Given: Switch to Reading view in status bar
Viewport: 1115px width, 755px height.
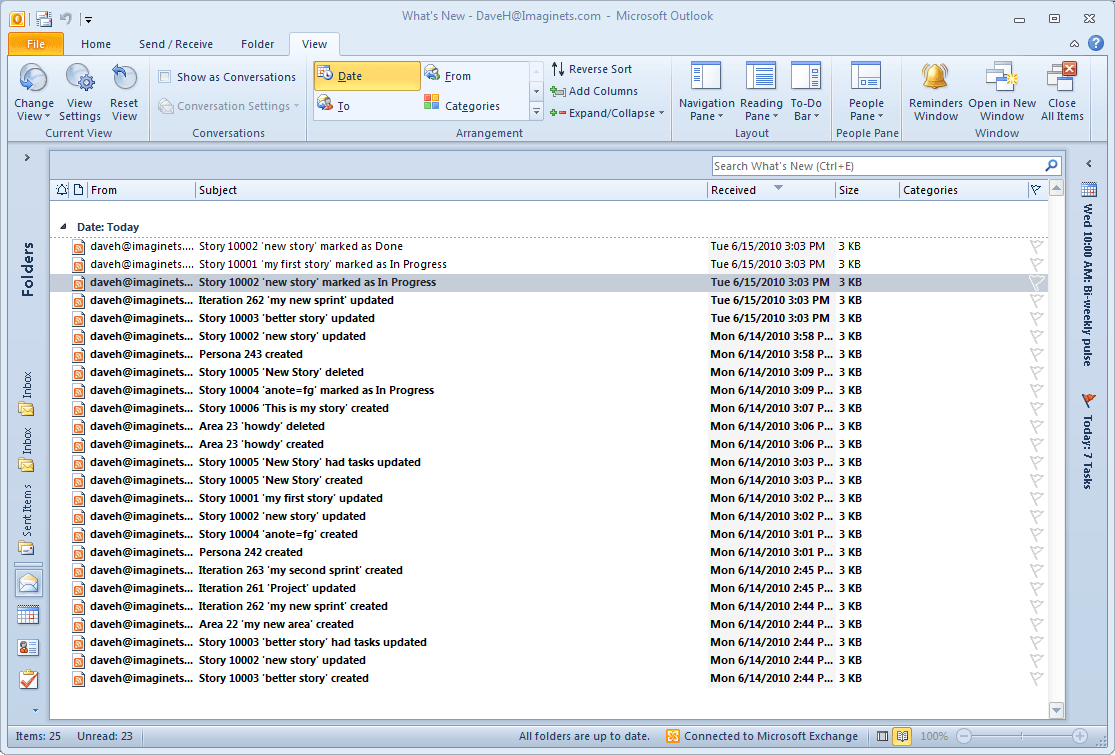Looking at the screenshot, I should tap(902, 737).
